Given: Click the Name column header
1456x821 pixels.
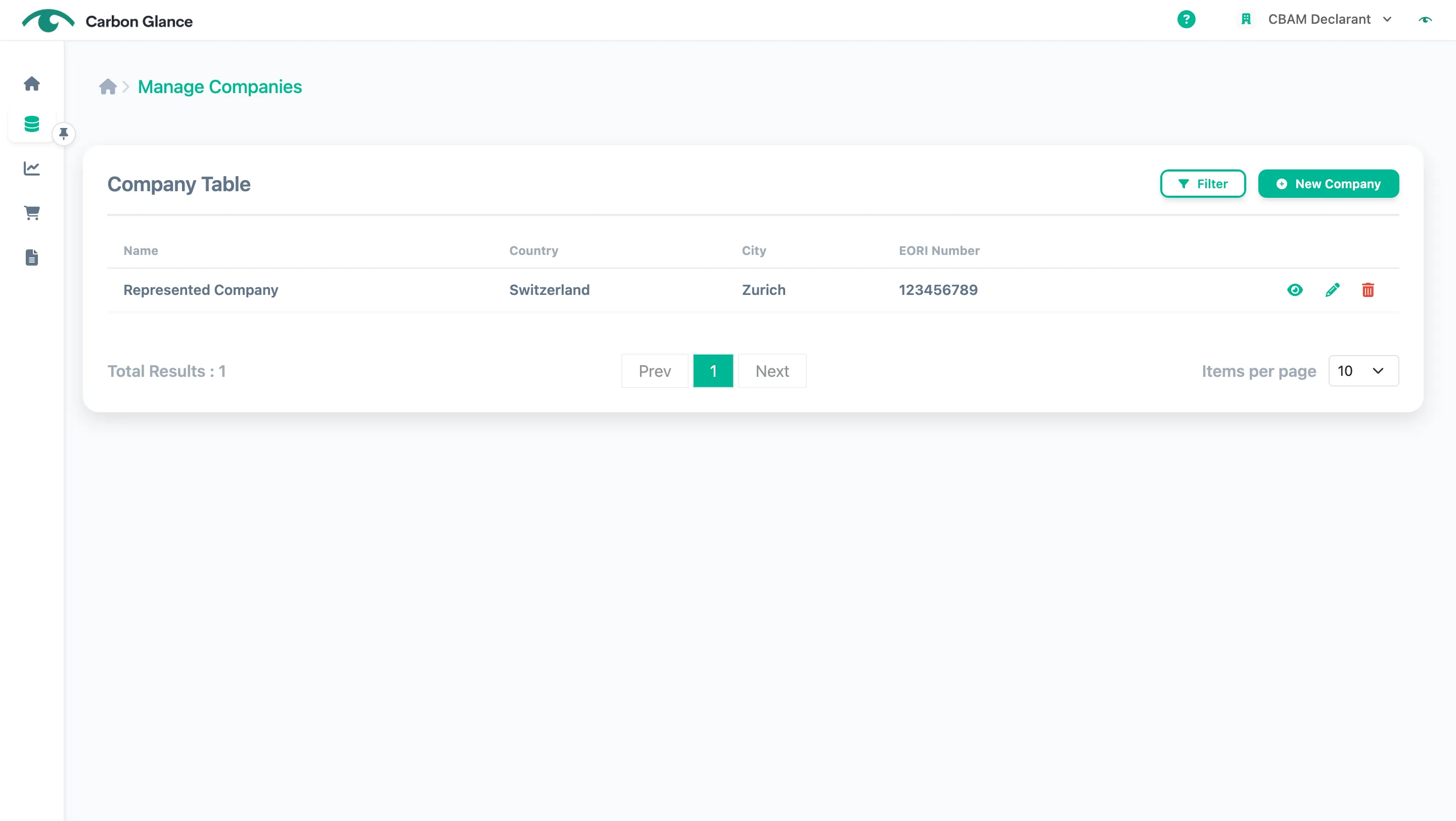Looking at the screenshot, I should 141,250.
